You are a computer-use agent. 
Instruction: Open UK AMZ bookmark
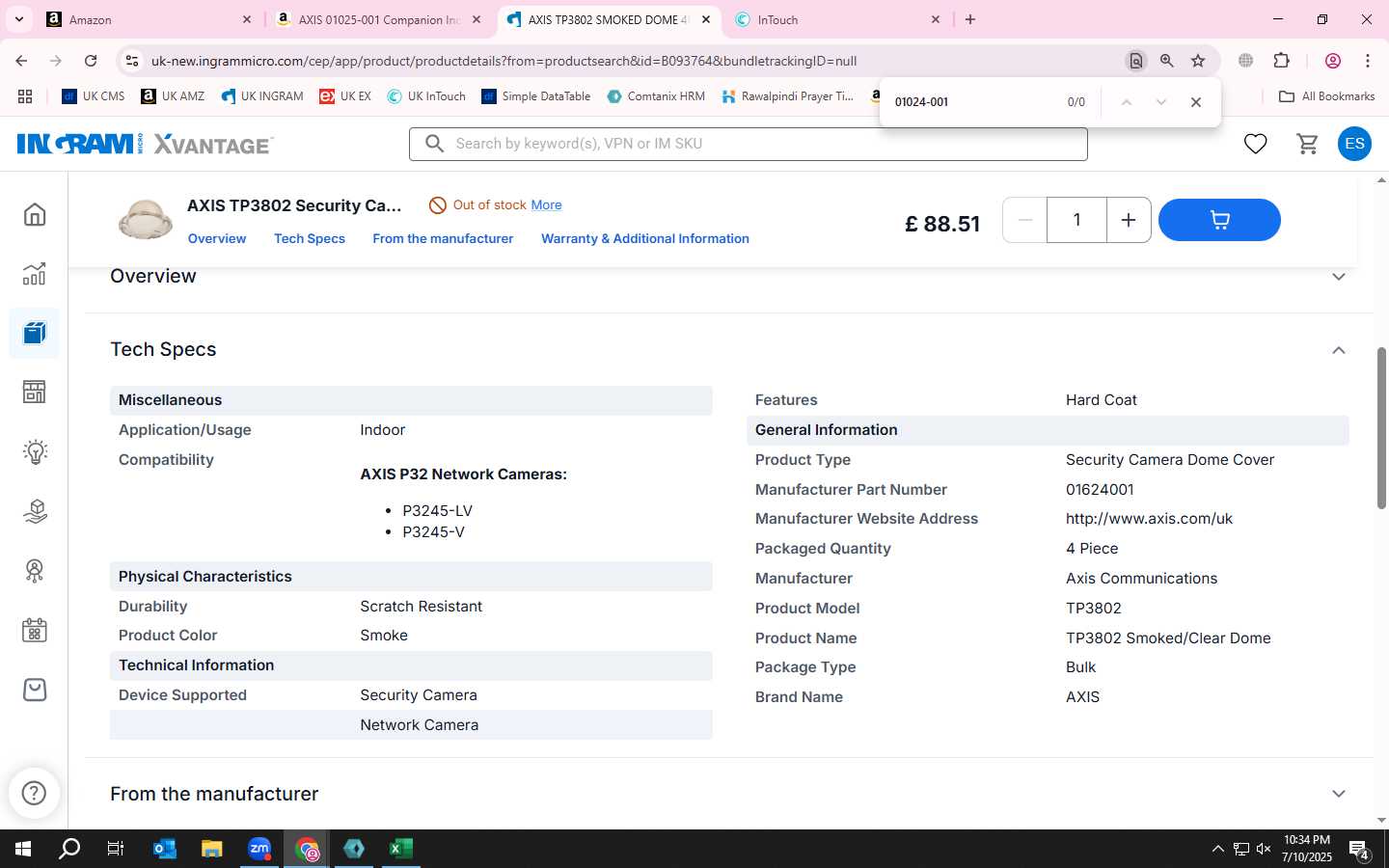[173, 96]
